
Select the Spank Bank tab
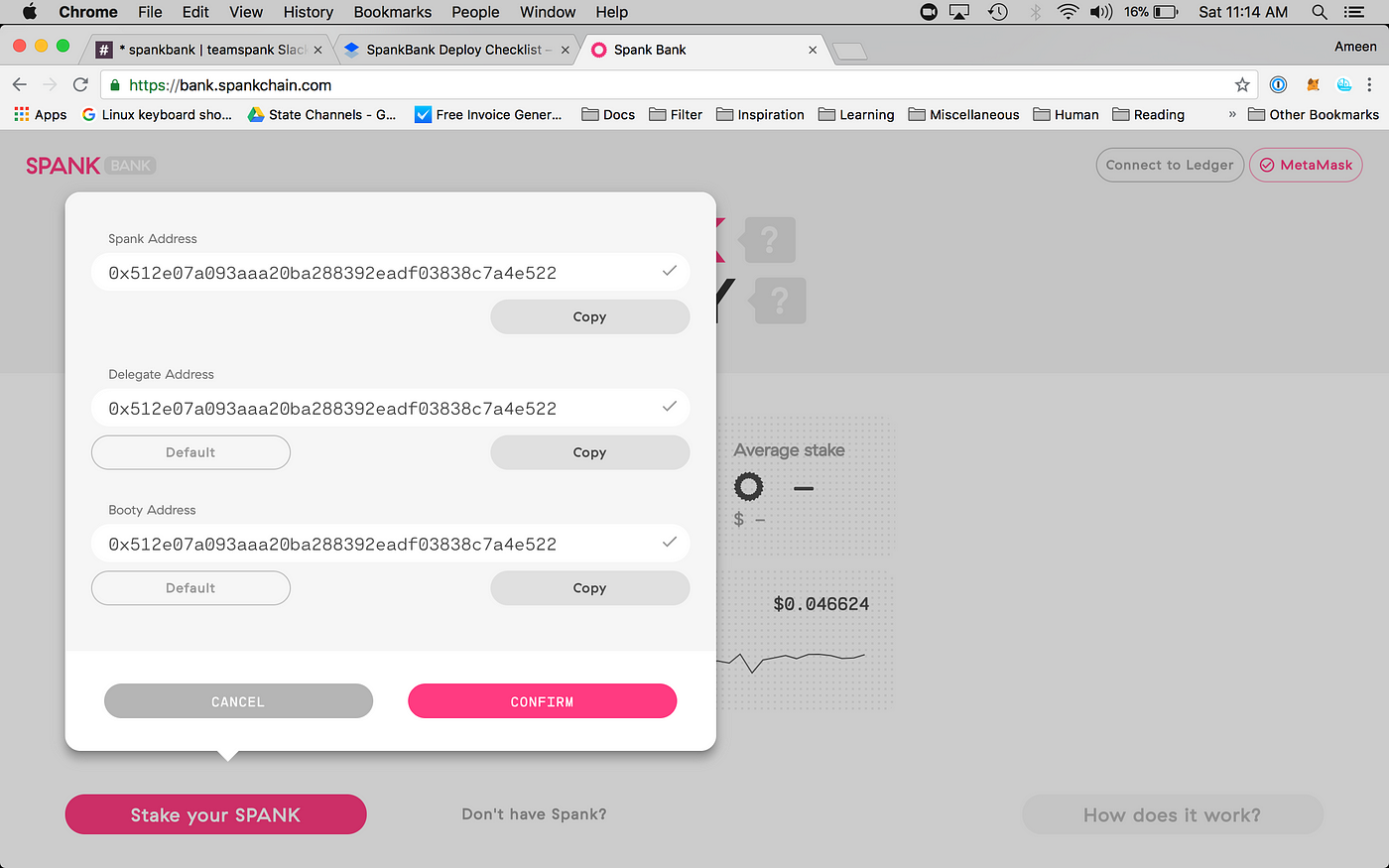click(x=703, y=50)
